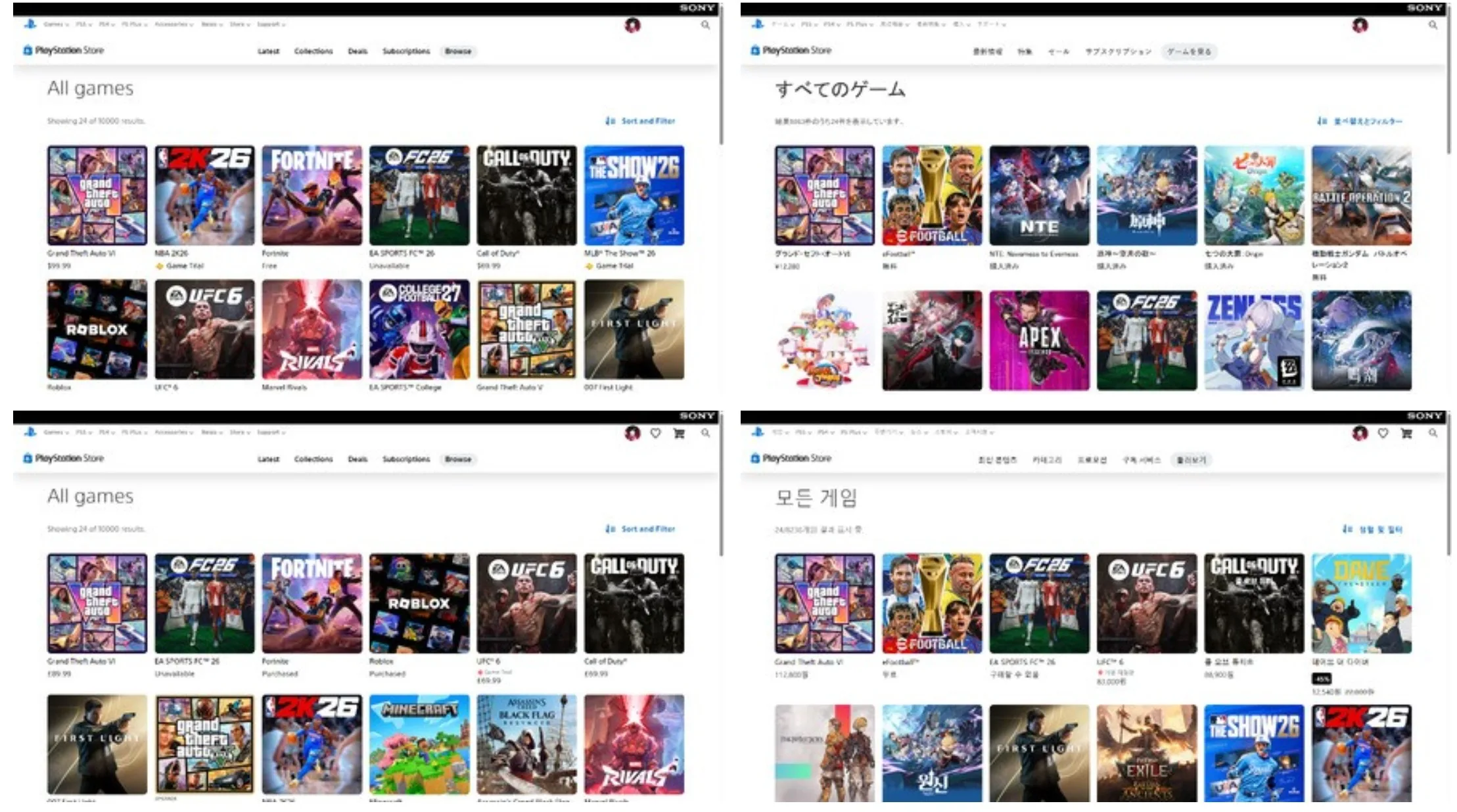Open the Call of Duty cover, US dollar store
Screen dimensions: 1457x812
pyautogui.click(x=527, y=195)
